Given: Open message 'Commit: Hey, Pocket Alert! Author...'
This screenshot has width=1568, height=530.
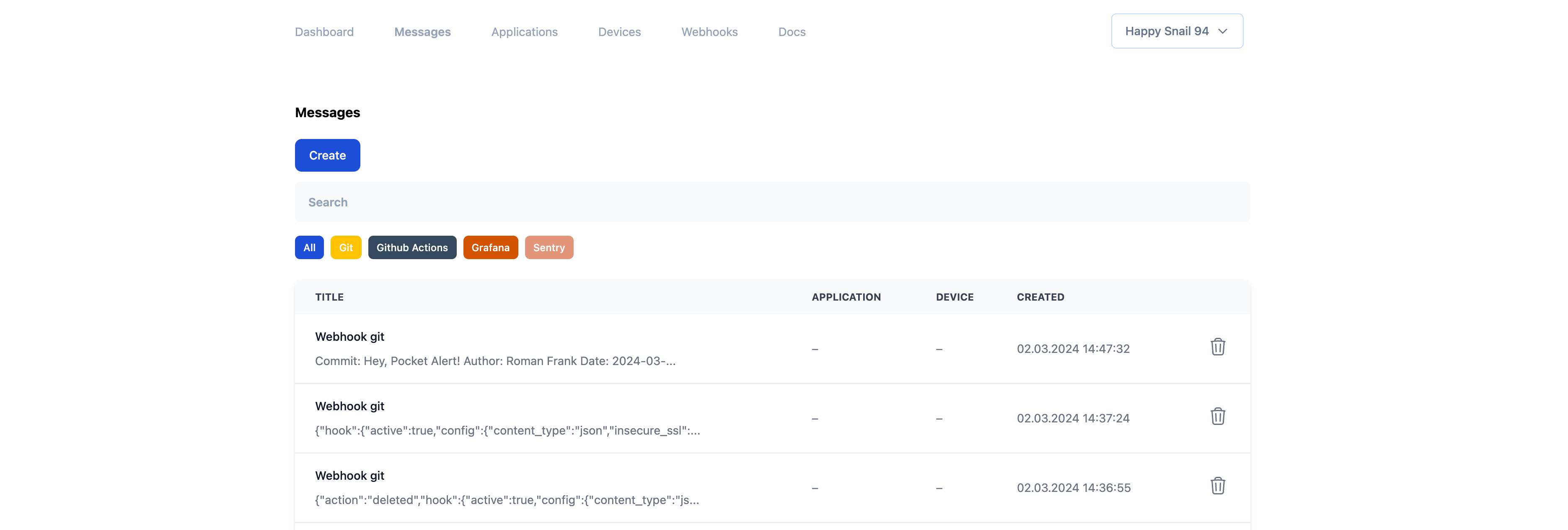Looking at the screenshot, I should pyautogui.click(x=495, y=361).
